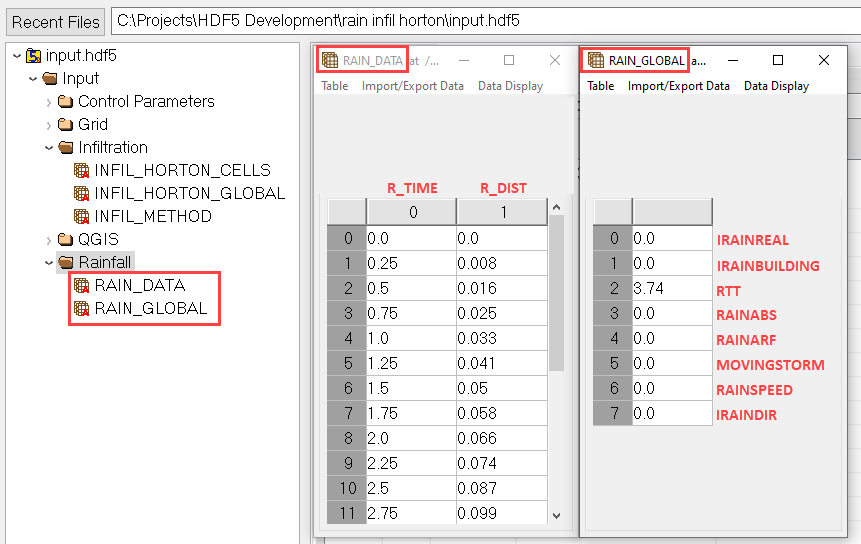Maximize the RAIN_GLOBAL window
The image size is (861, 544).
(778, 60)
